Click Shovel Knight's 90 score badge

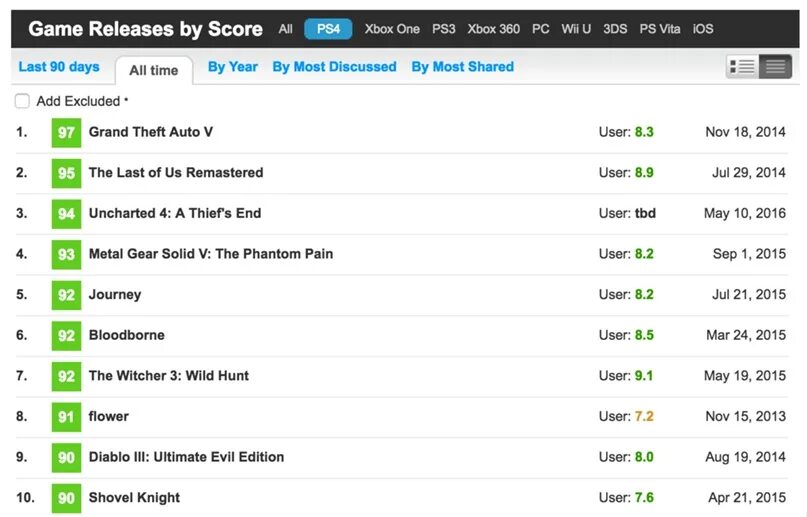pyautogui.click(x=66, y=498)
